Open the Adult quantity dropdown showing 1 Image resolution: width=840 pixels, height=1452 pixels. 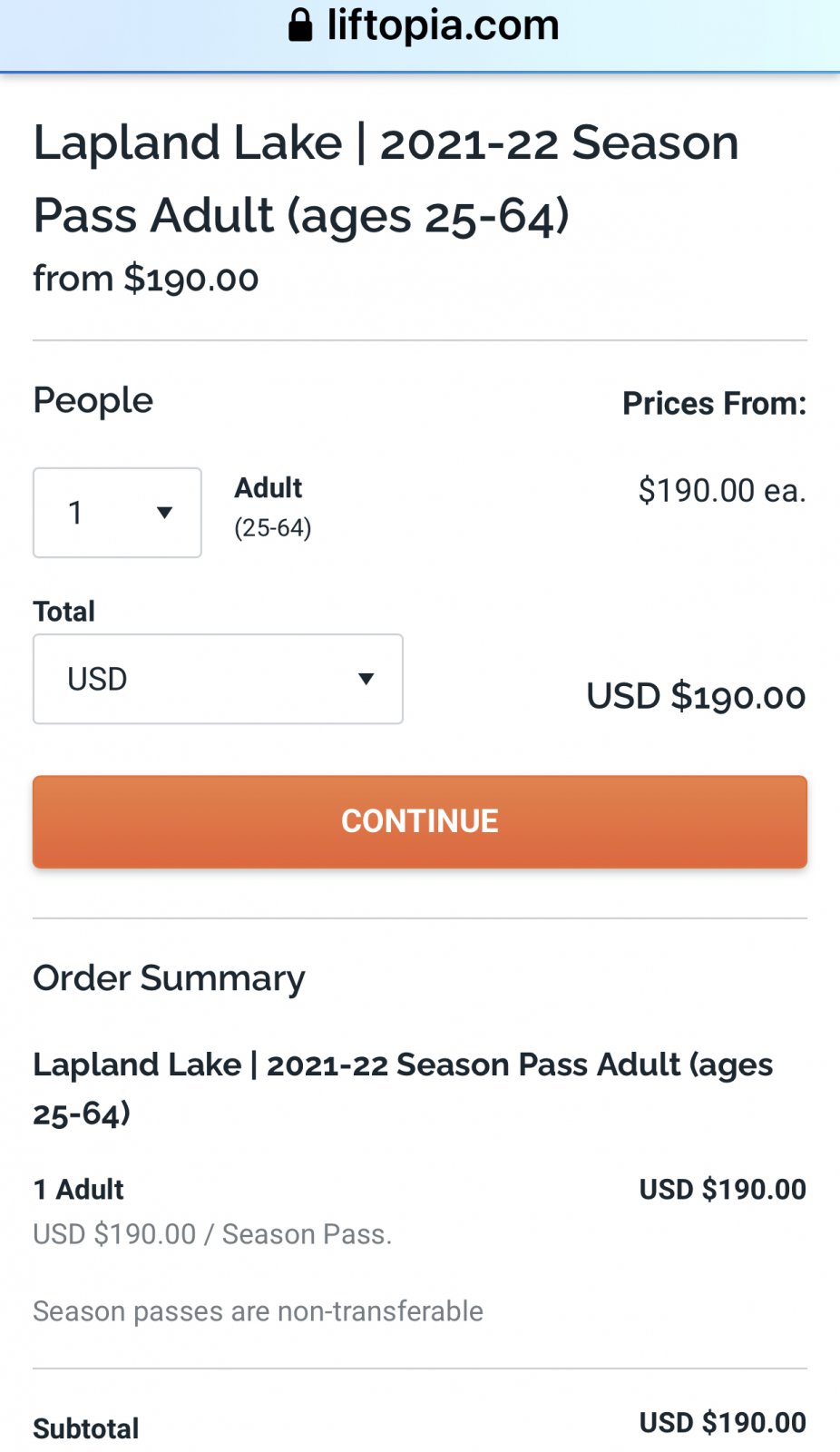point(117,513)
